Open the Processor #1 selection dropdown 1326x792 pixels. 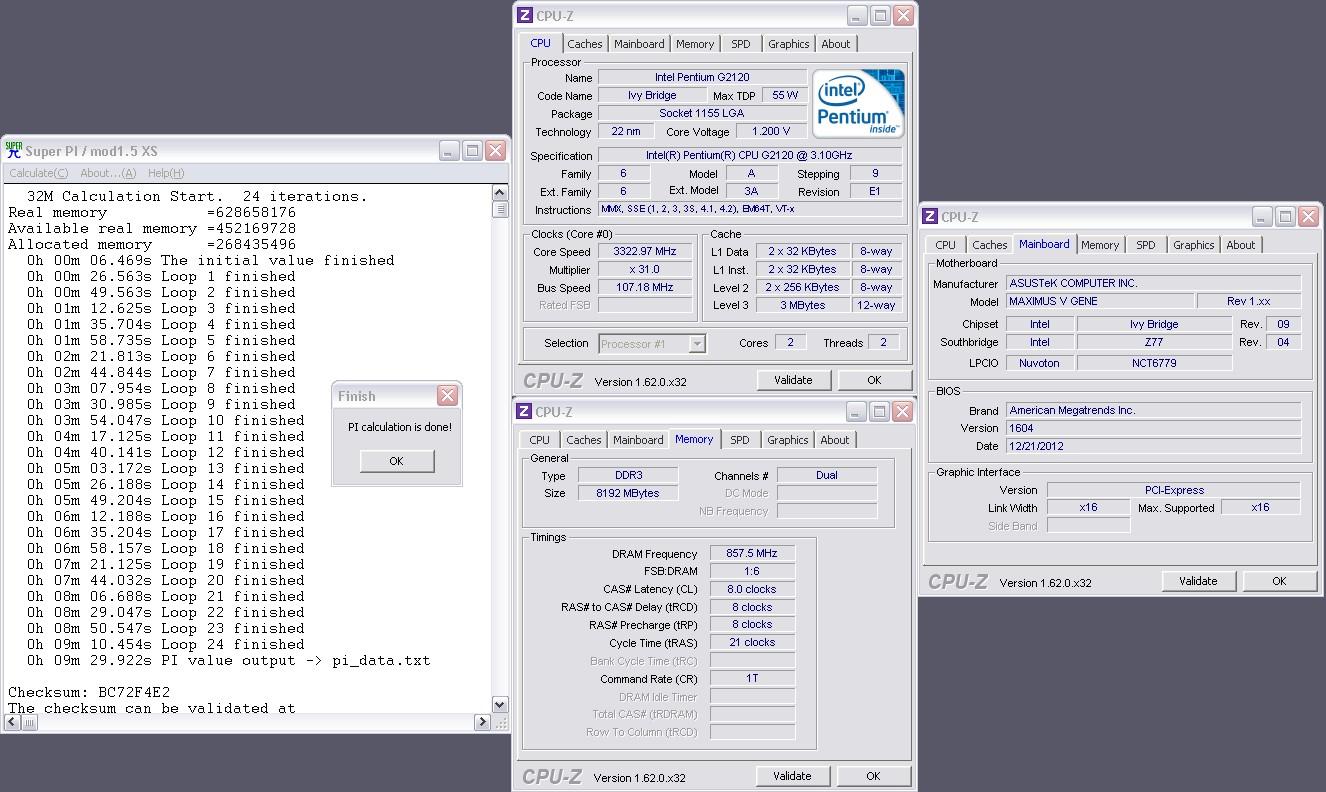[x=652, y=343]
